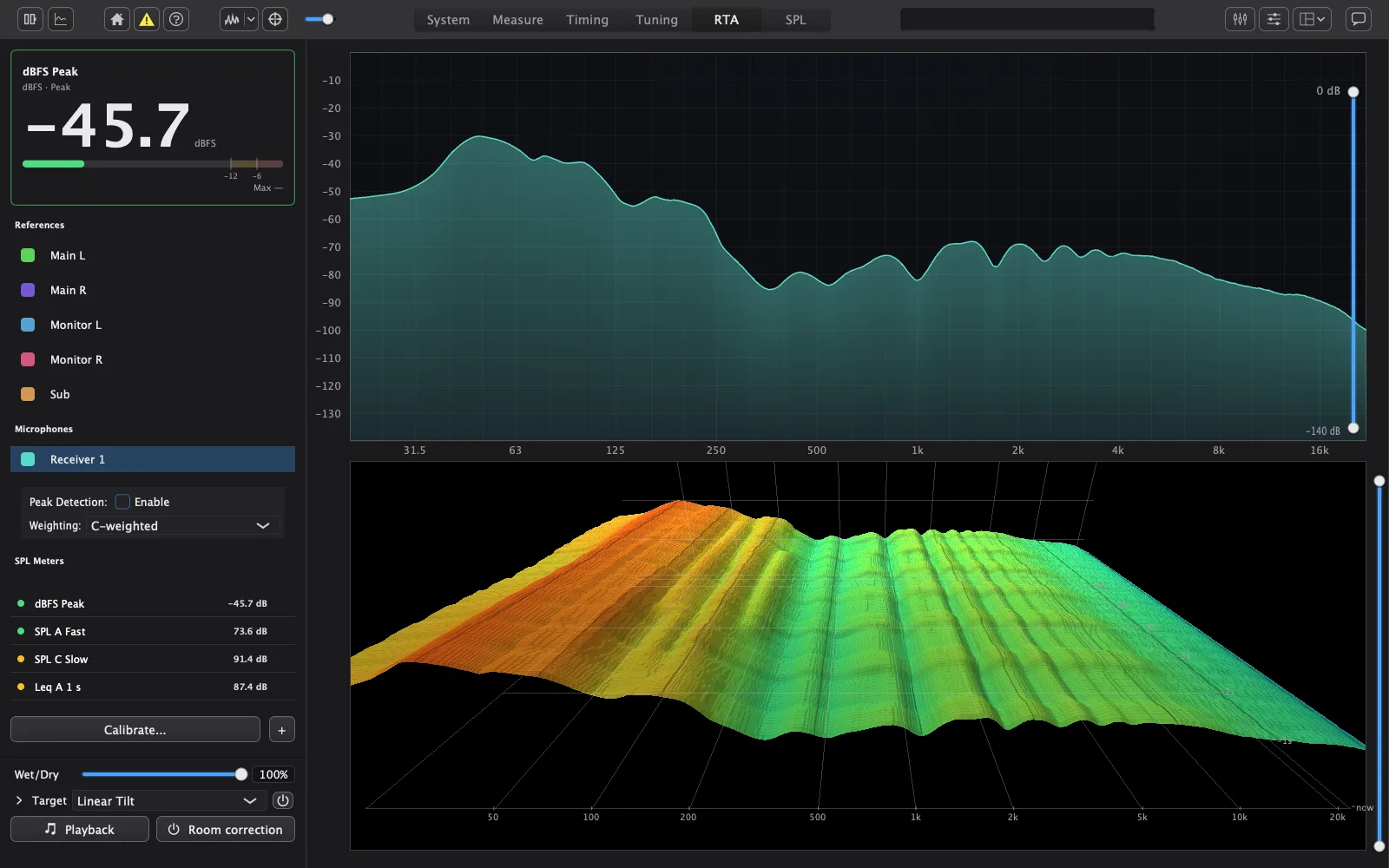The image size is (1389, 868).
Task: Open the yellow warning triangle icon
Action: coord(147,19)
